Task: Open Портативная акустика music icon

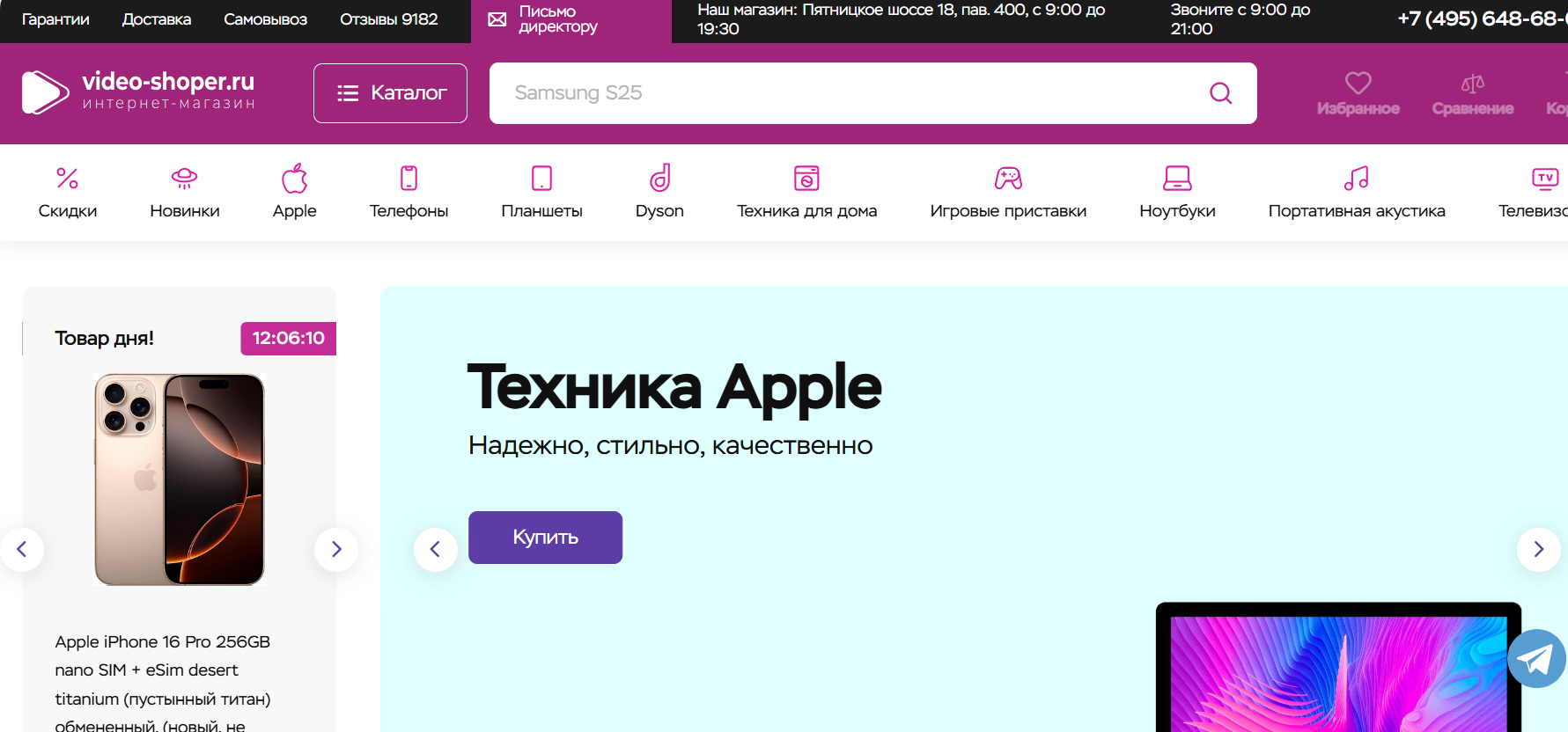Action: (x=1356, y=179)
